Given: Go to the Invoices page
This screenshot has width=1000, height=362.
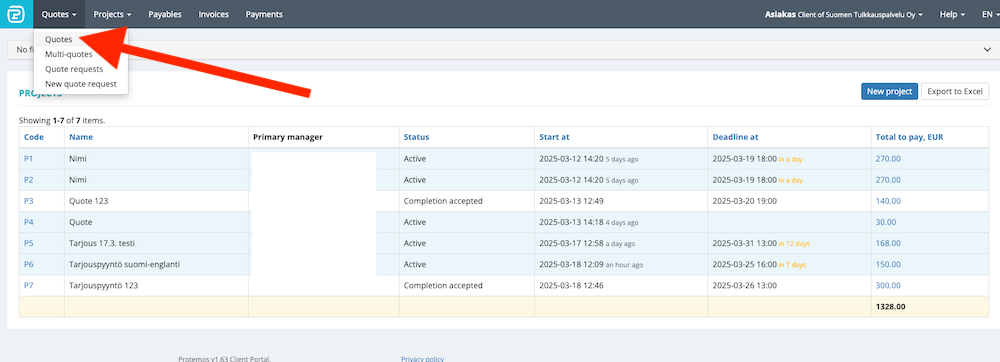Looking at the screenshot, I should point(214,14).
